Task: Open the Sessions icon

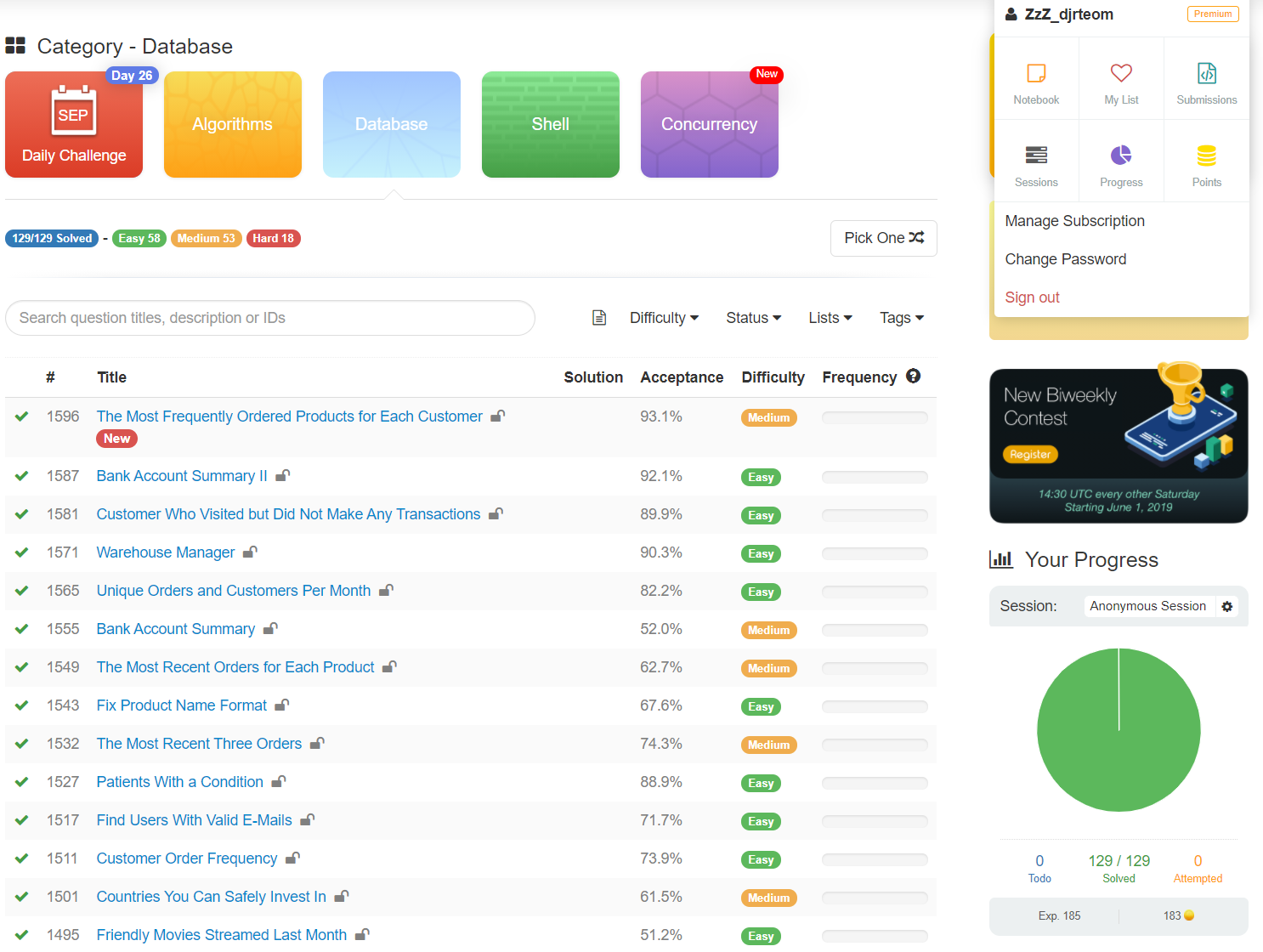Action: (1036, 156)
